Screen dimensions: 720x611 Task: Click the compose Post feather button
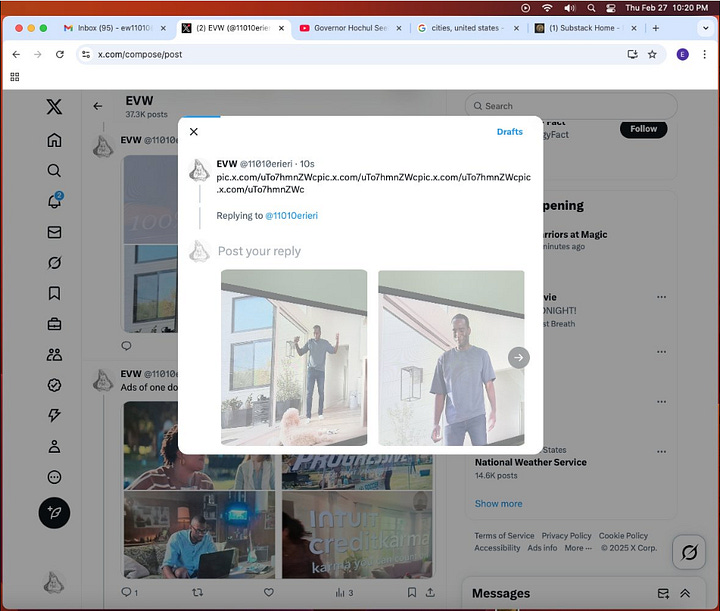[x=54, y=513]
